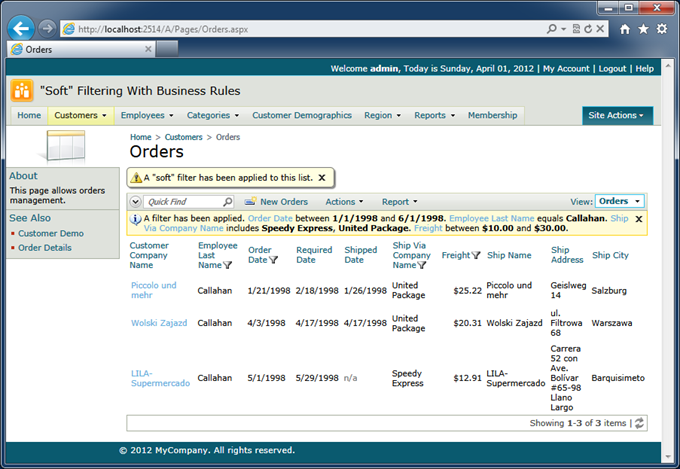Open Customer Demographics menu item

302,115
